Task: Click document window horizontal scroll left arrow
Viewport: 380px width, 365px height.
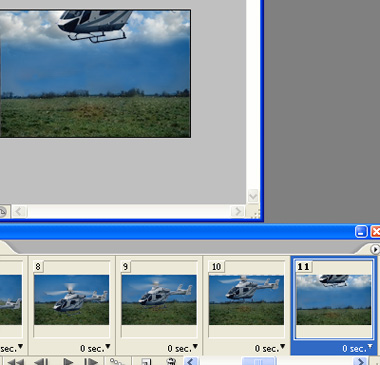Action: (x=19, y=211)
